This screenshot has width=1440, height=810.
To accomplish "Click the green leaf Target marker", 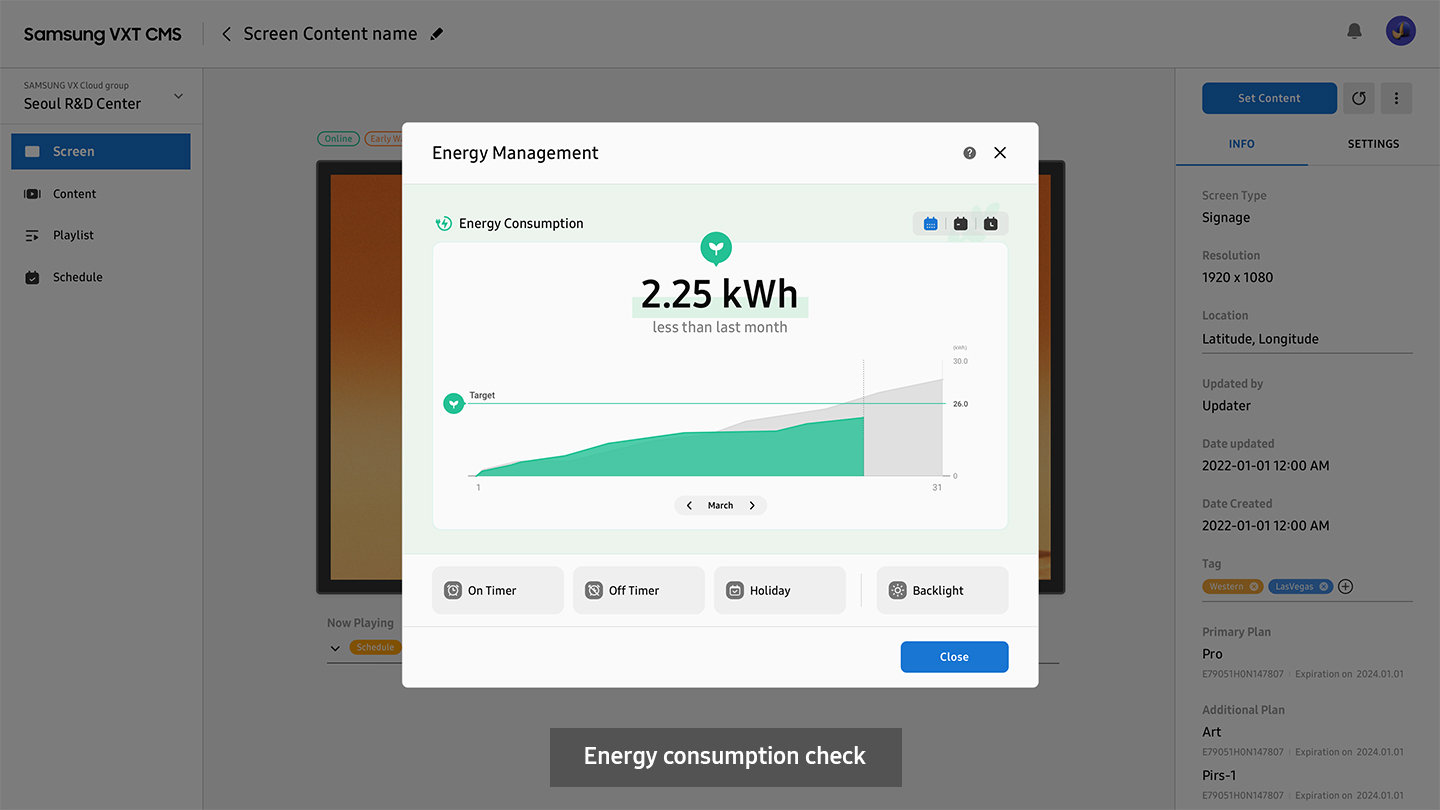I will [x=454, y=404].
